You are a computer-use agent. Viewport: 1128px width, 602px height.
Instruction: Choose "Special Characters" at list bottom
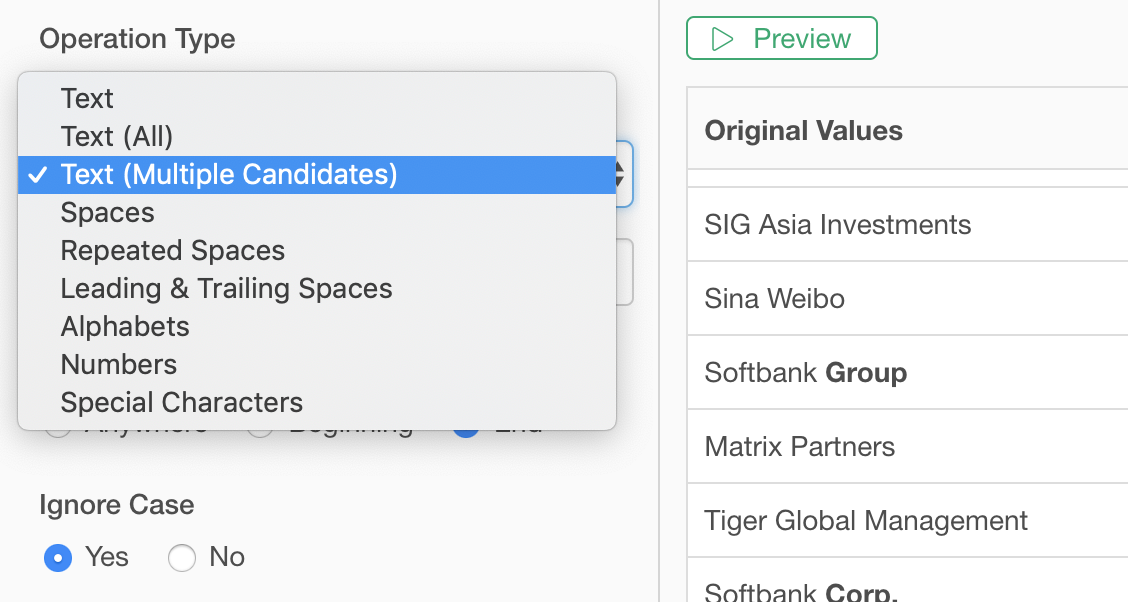coord(181,402)
